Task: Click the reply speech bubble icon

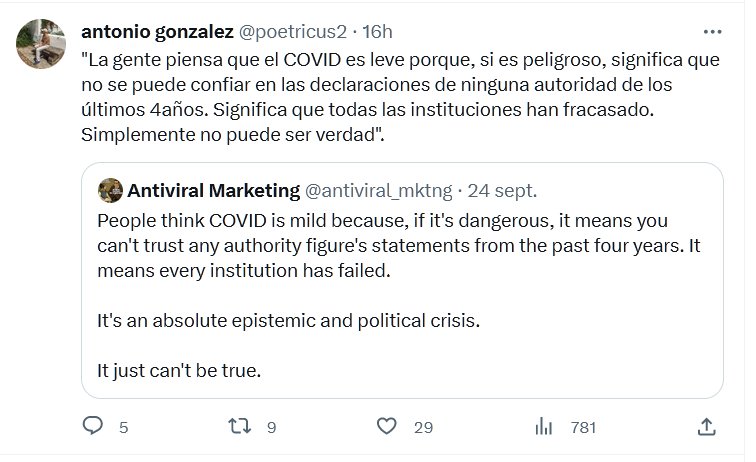Action: click(92, 426)
